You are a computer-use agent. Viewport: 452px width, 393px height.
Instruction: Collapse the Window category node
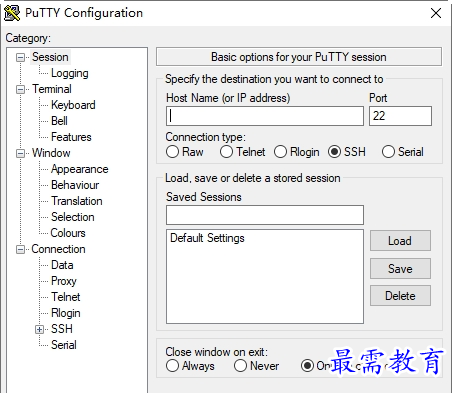click(20, 153)
